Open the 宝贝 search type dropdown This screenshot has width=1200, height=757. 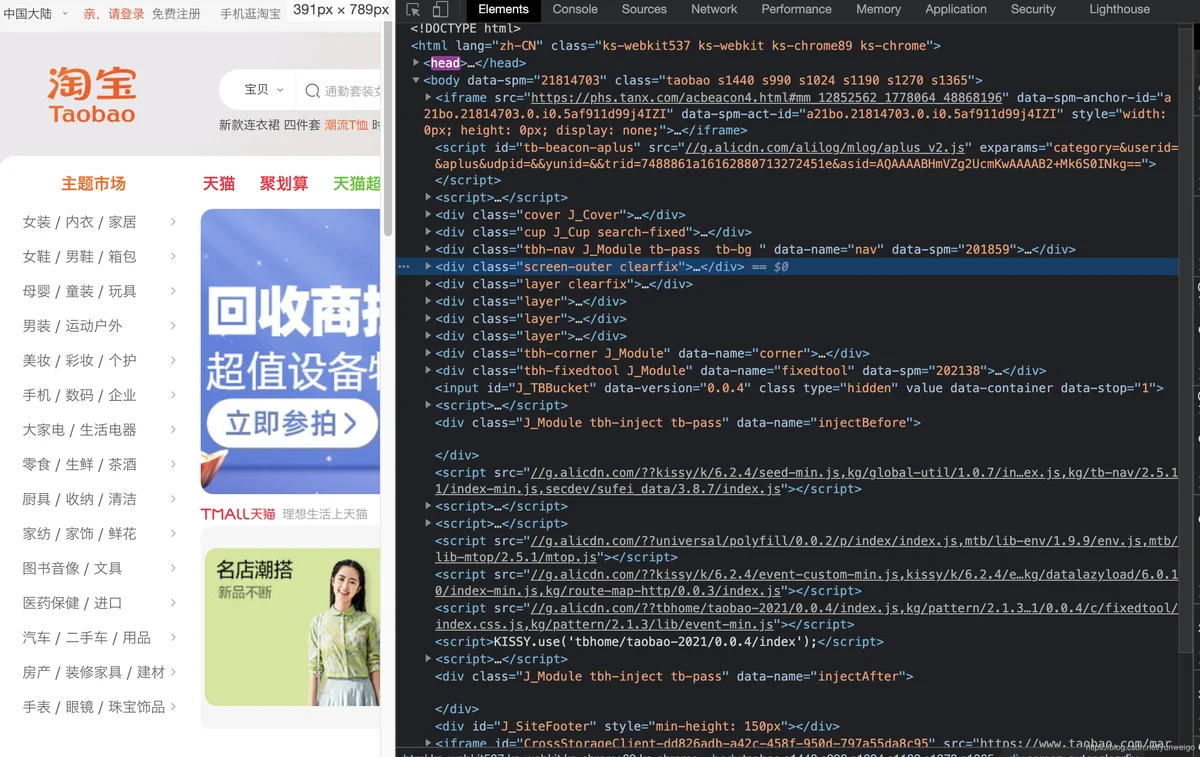pyautogui.click(x=264, y=90)
